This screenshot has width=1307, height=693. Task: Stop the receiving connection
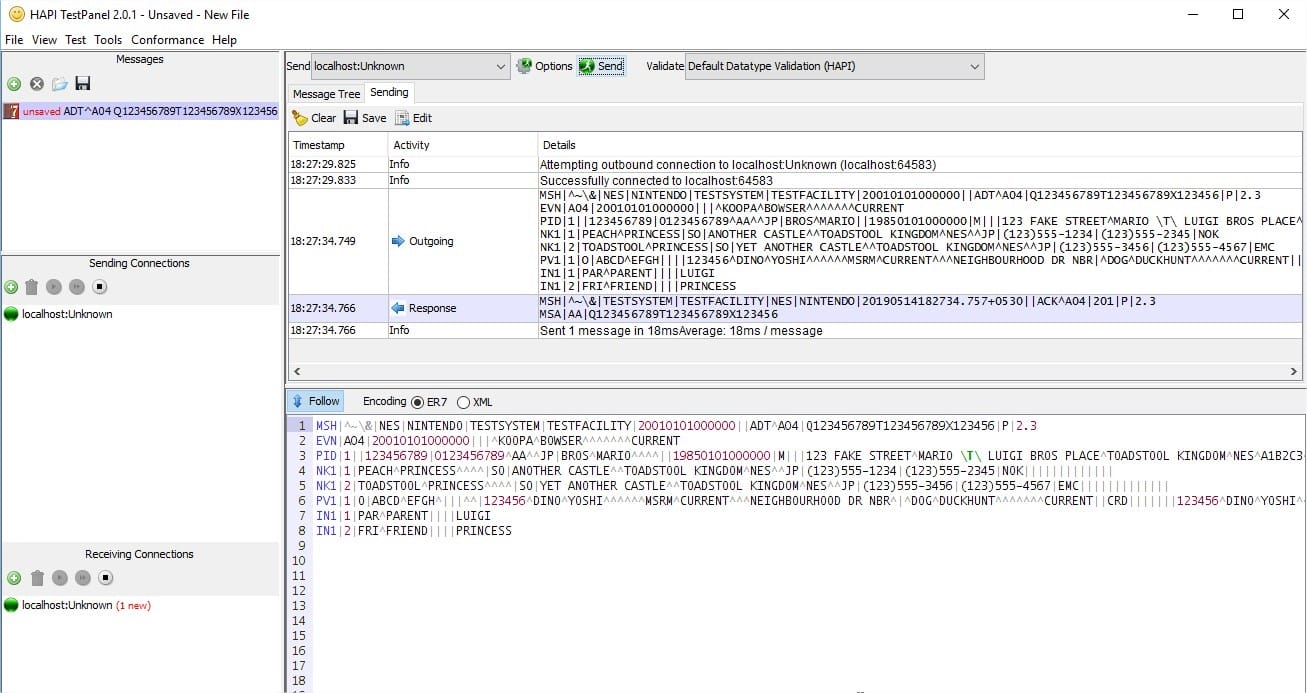point(106,578)
